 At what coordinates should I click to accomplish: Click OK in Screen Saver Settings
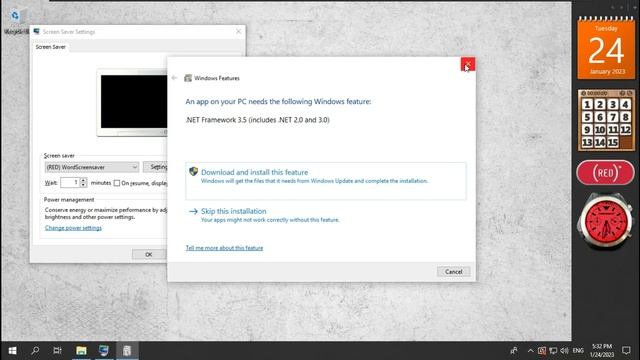[x=149, y=254]
